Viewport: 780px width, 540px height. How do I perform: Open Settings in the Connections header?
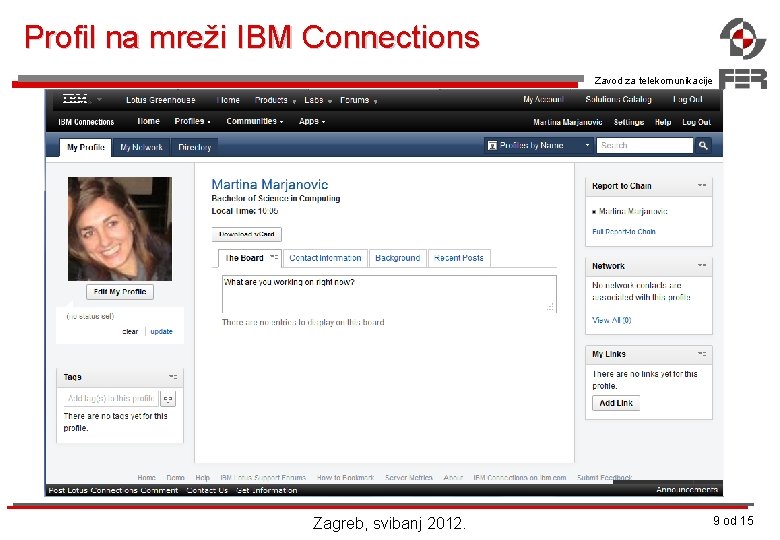(x=629, y=122)
